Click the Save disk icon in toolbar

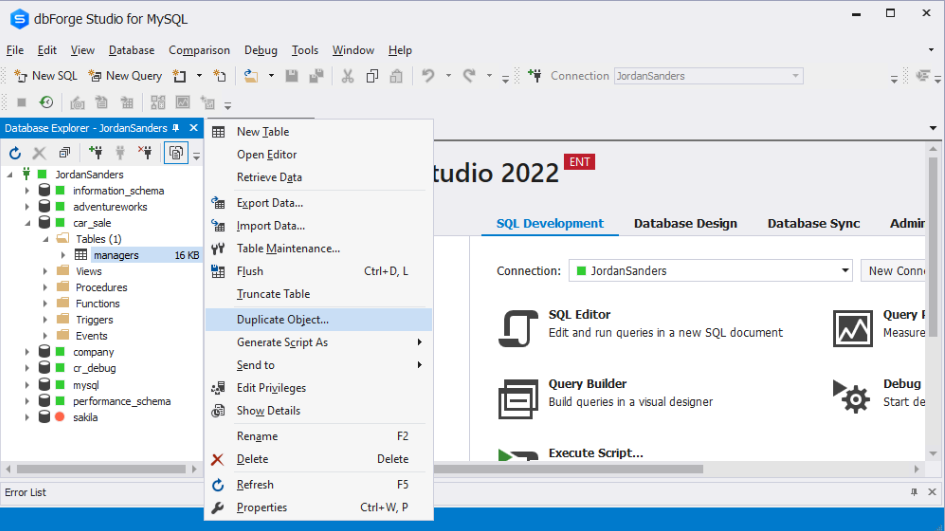tap(292, 76)
